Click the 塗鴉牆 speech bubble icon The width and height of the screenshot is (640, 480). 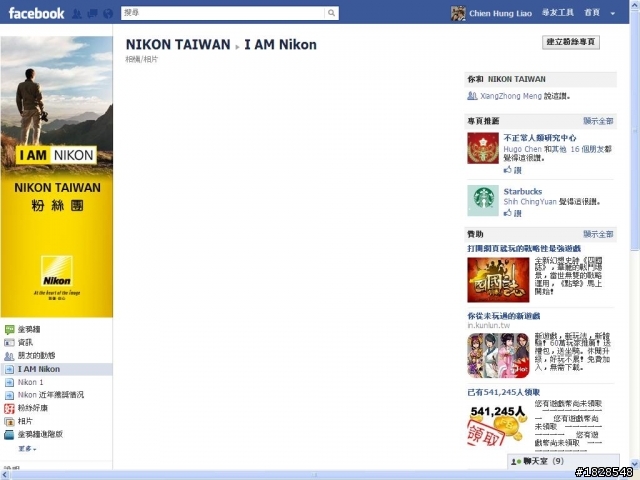(x=9, y=330)
